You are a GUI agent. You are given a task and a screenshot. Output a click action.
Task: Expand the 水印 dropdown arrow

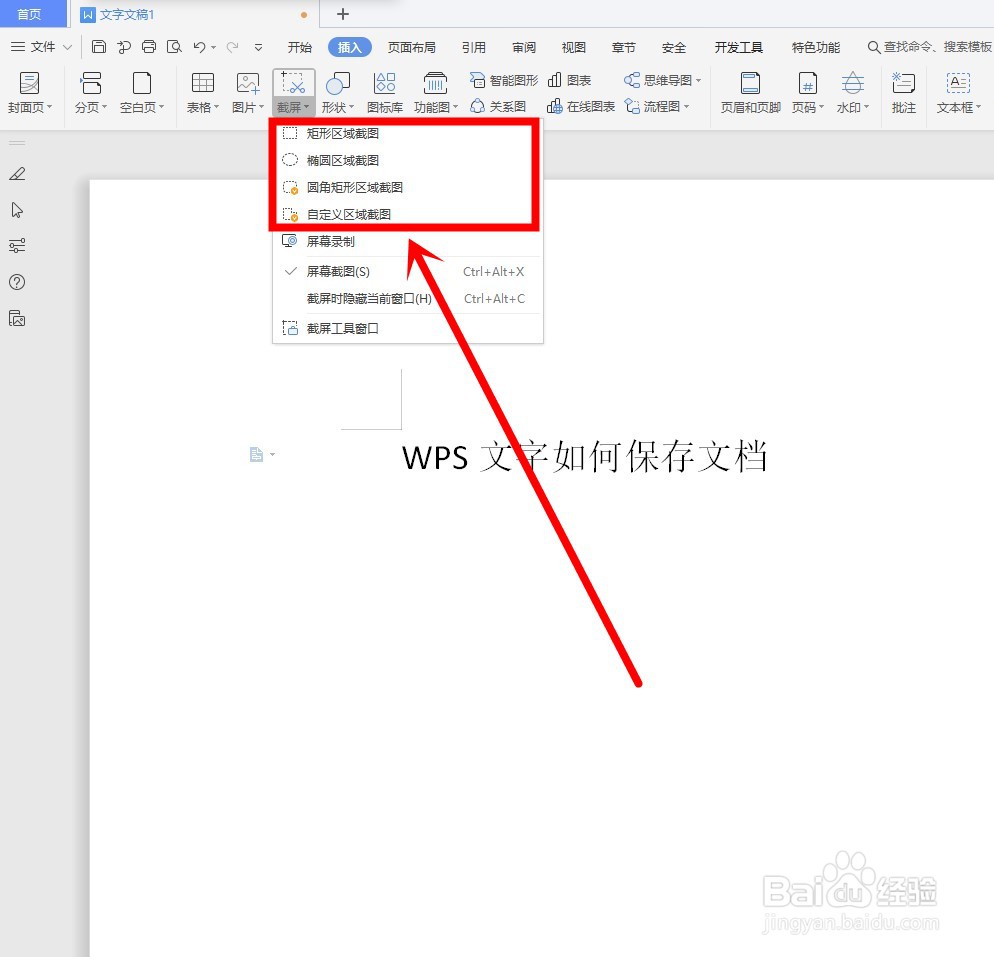pos(867,107)
